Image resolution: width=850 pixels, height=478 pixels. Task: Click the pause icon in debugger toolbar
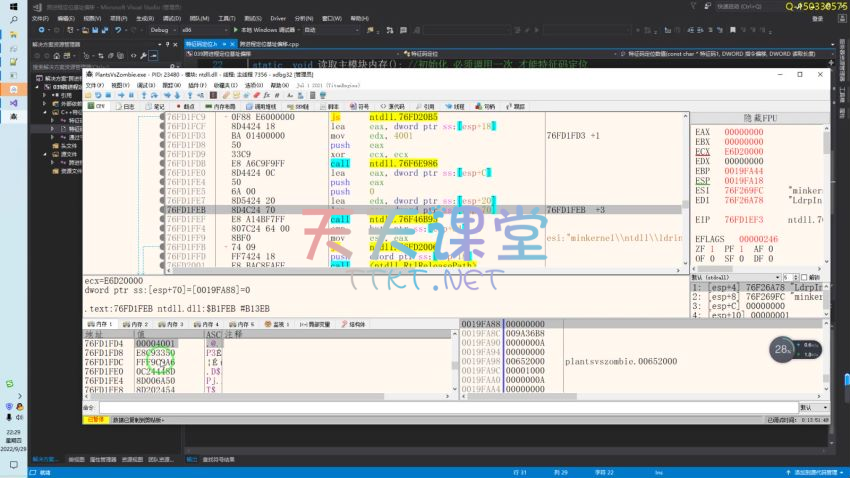pos(131,95)
